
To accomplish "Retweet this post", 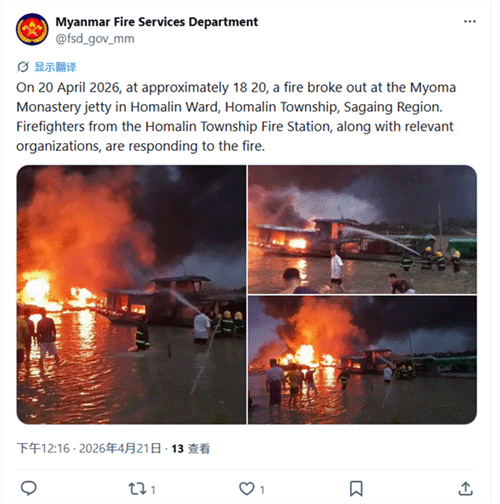I will (137, 489).
